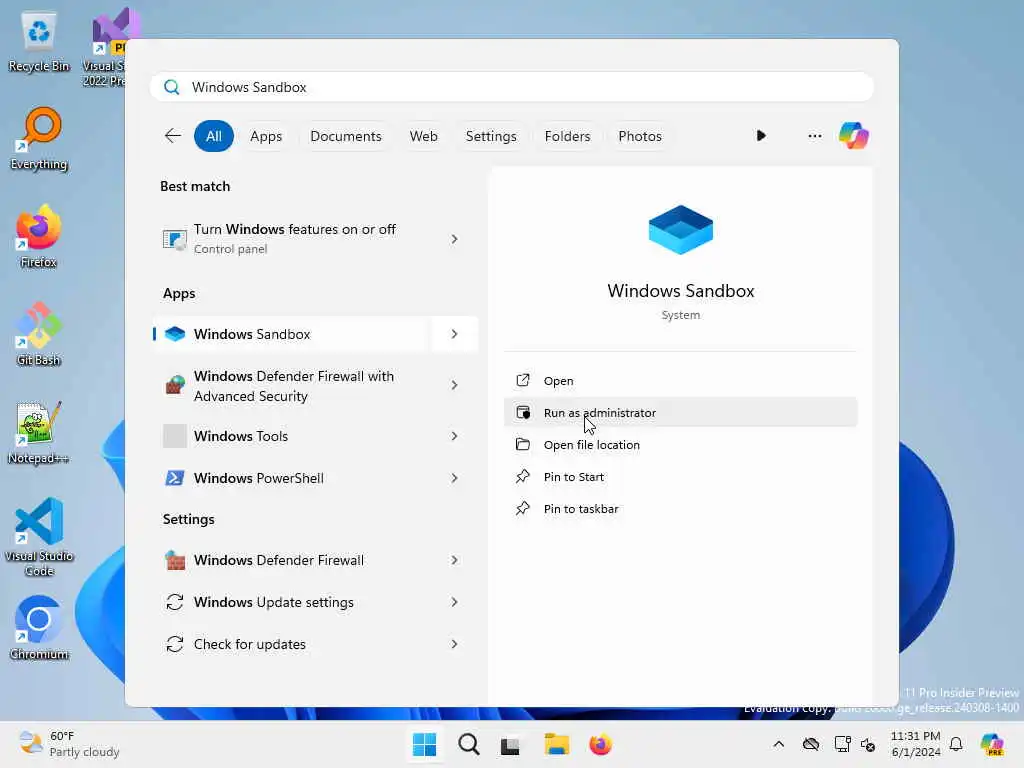Image resolution: width=1024 pixels, height=768 pixels.
Task: Click Open in the Sandbox details pane
Action: pos(680,381)
